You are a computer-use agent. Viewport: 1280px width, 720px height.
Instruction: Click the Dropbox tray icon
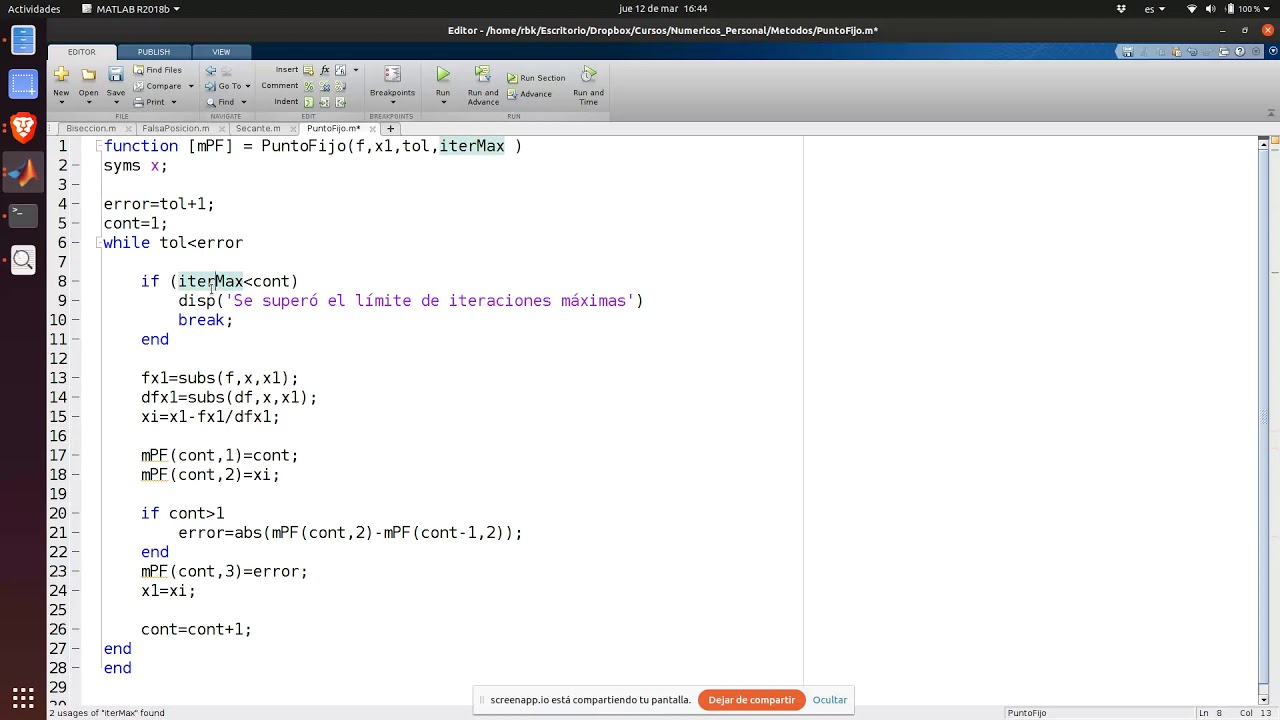coord(1120,9)
